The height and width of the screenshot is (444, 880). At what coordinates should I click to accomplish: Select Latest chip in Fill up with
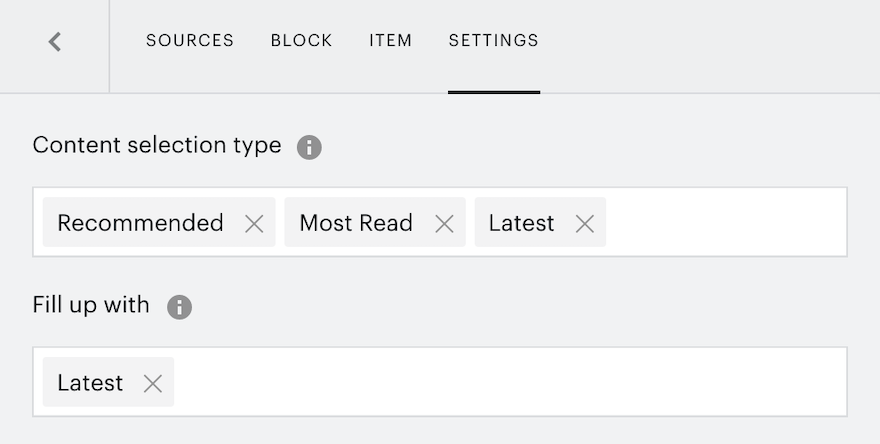pyautogui.click(x=90, y=383)
